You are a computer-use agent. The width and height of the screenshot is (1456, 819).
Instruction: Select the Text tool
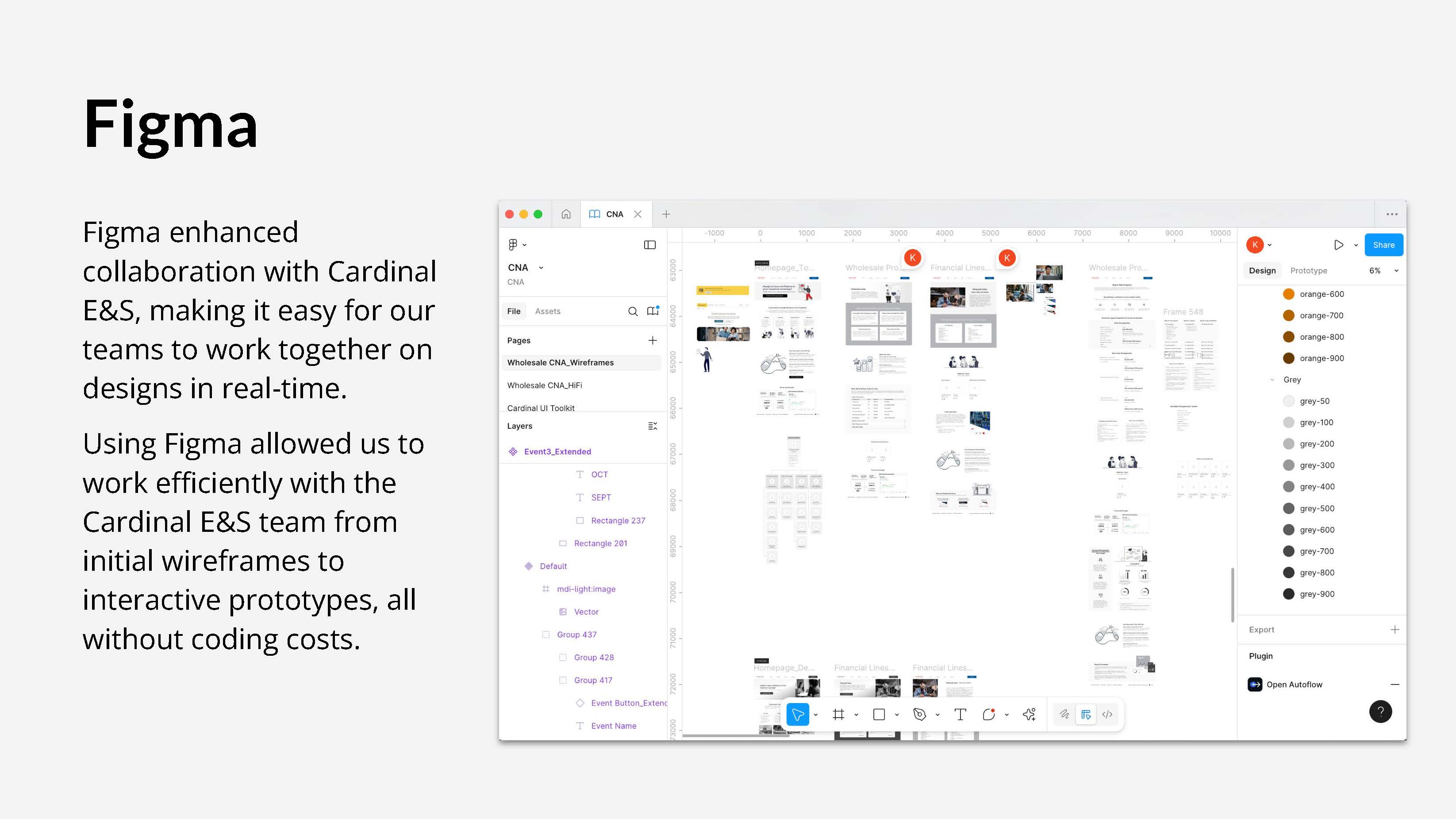(960, 715)
